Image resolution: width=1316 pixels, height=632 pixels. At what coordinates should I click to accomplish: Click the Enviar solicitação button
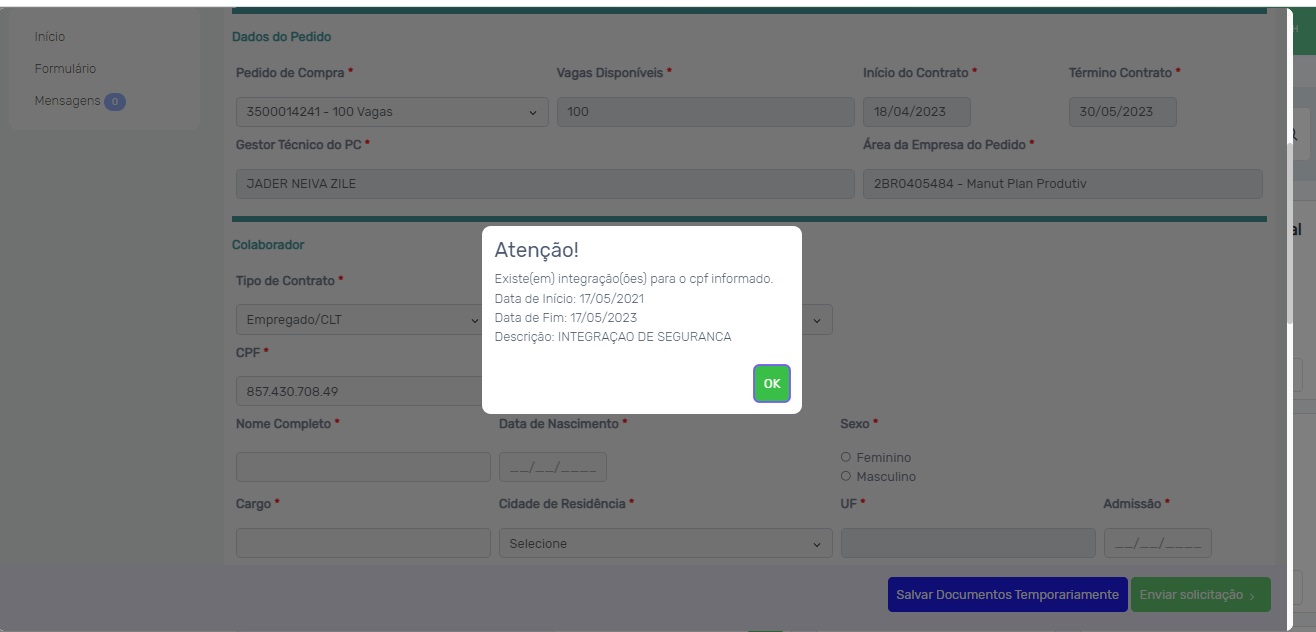1200,595
